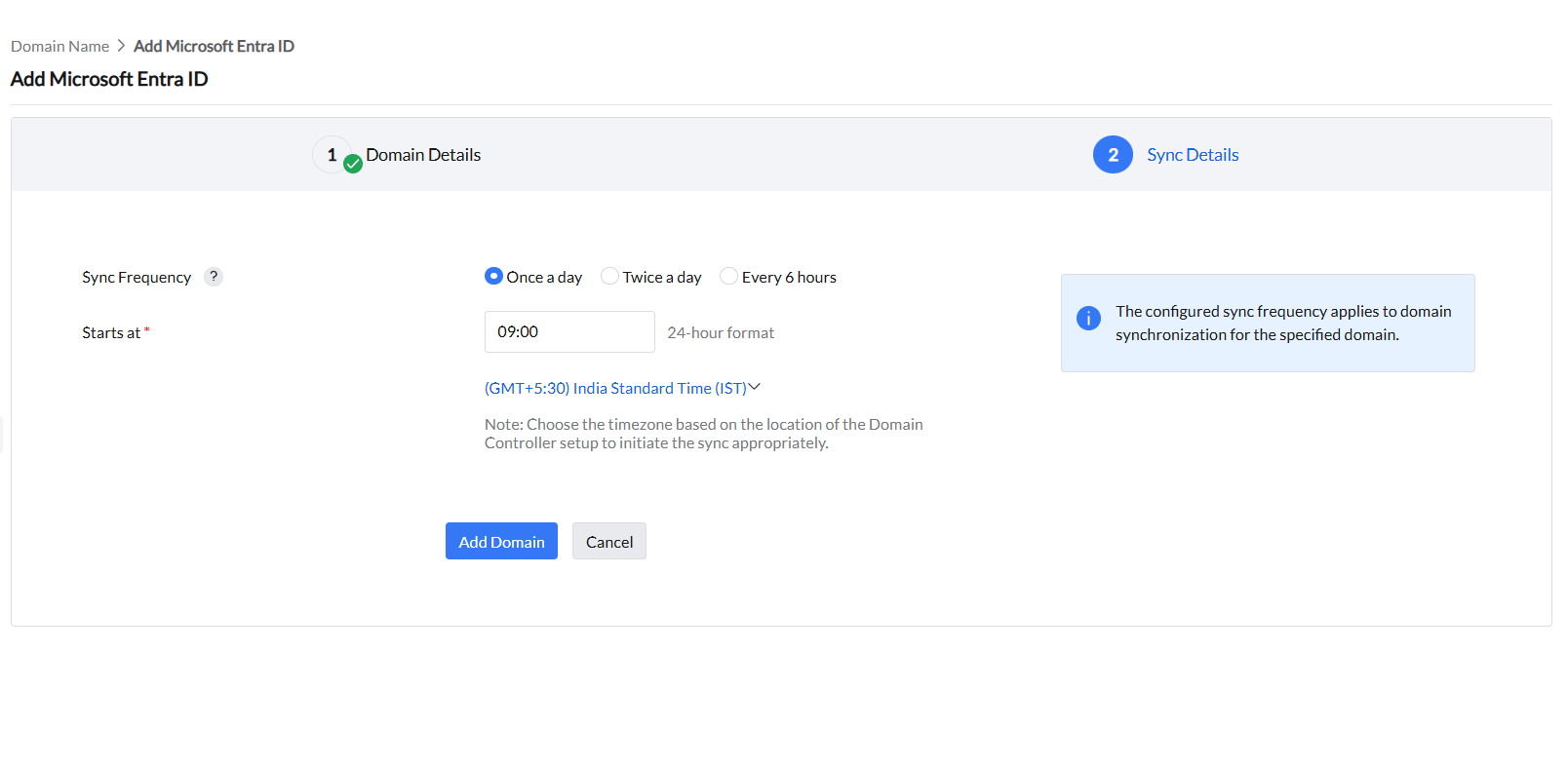Viewport: 1568px width, 766px height.
Task: Click the Starts at label
Action: (111, 332)
